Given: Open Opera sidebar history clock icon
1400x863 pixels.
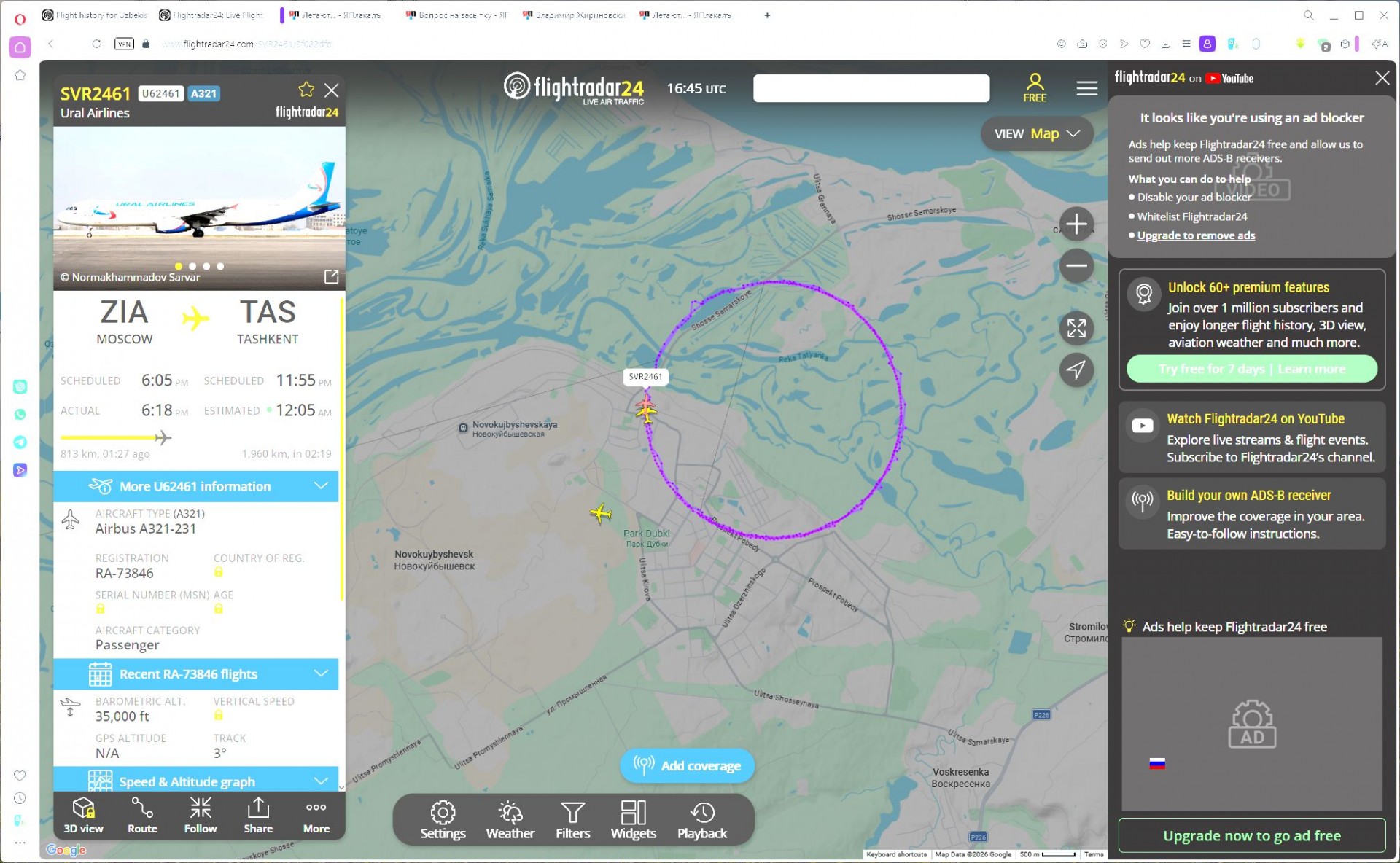Looking at the screenshot, I should coord(20,798).
